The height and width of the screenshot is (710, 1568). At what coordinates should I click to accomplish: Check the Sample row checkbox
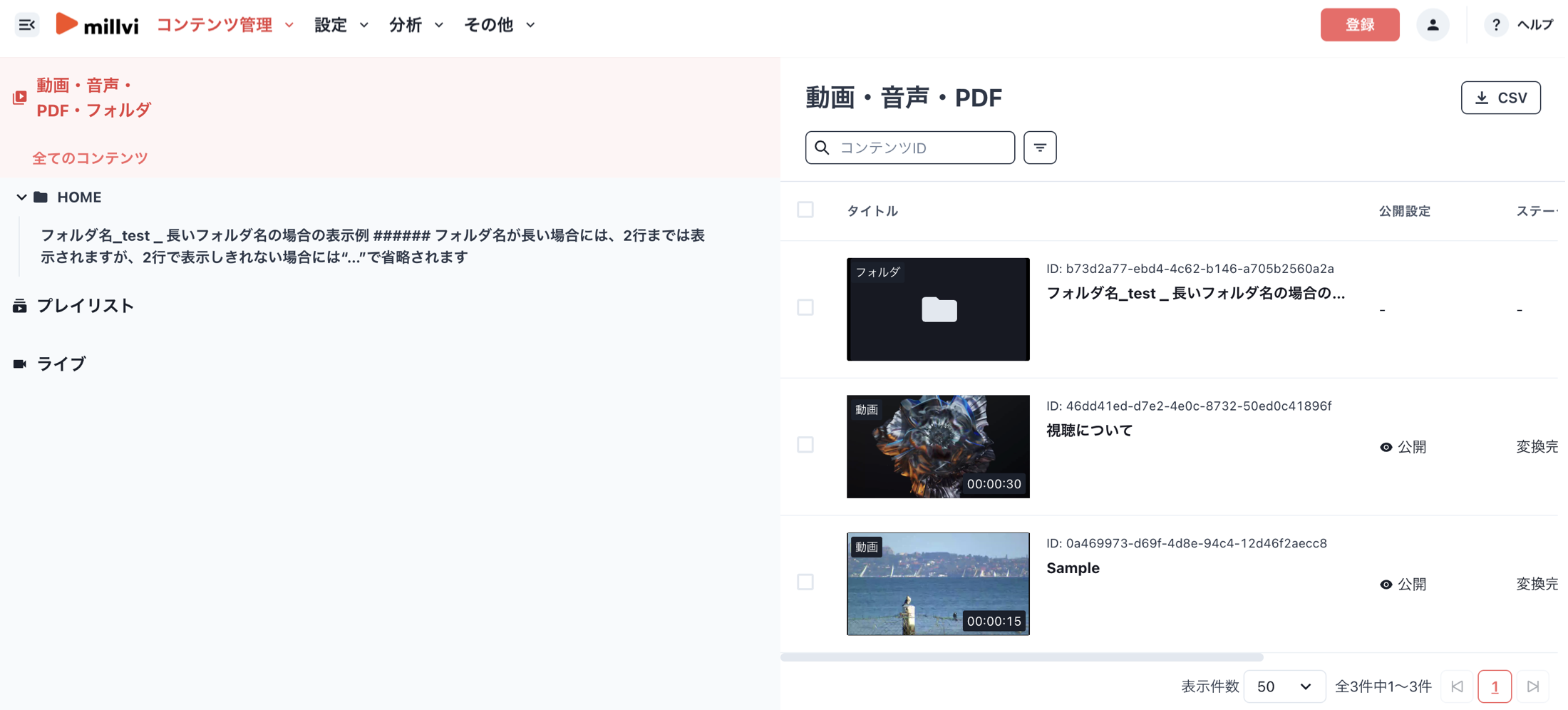click(x=805, y=582)
